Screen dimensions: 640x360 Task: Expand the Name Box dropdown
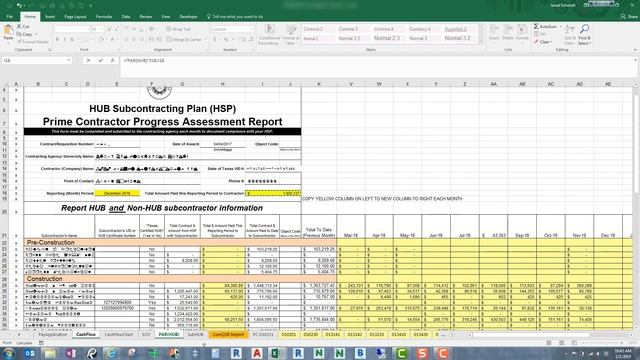[69, 60]
